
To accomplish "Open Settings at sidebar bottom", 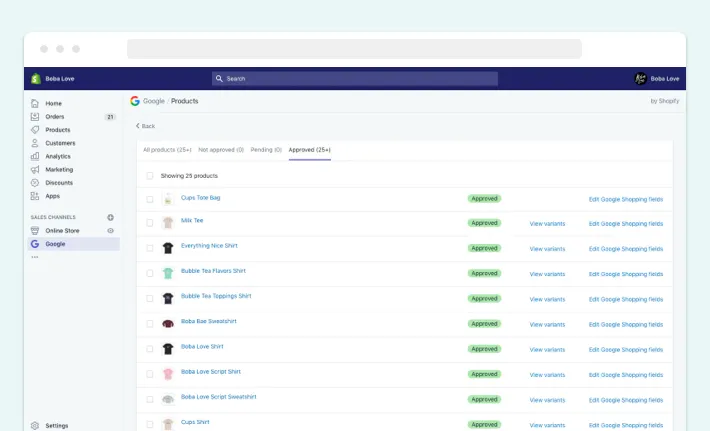I will click(57, 426).
